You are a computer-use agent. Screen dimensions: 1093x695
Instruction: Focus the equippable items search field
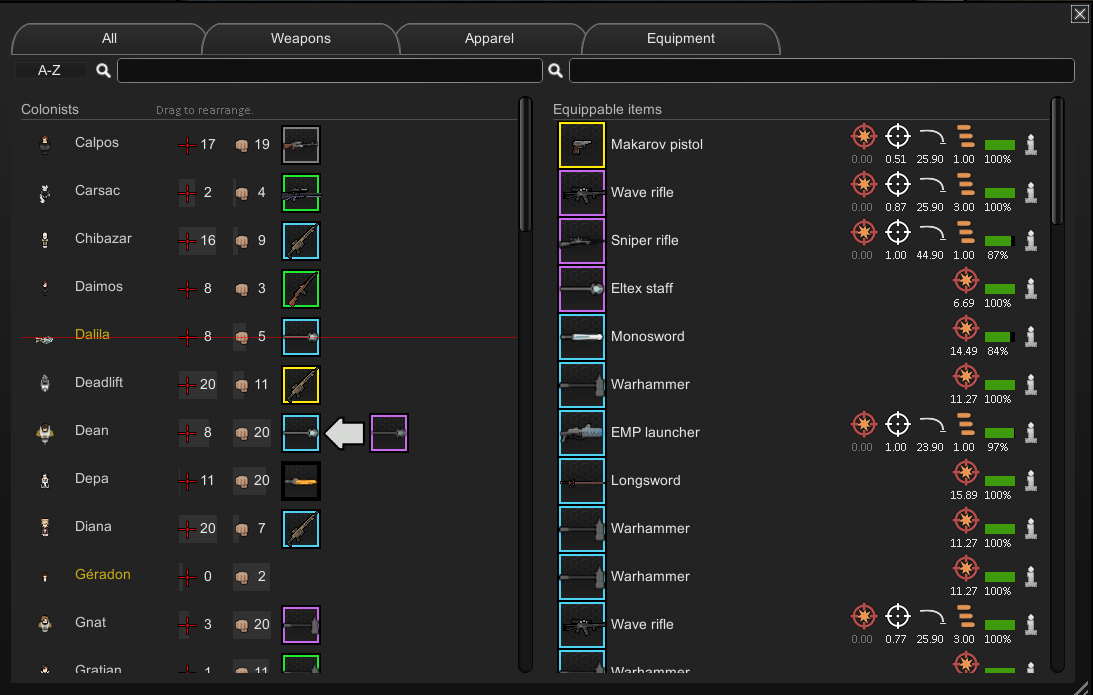(822, 70)
